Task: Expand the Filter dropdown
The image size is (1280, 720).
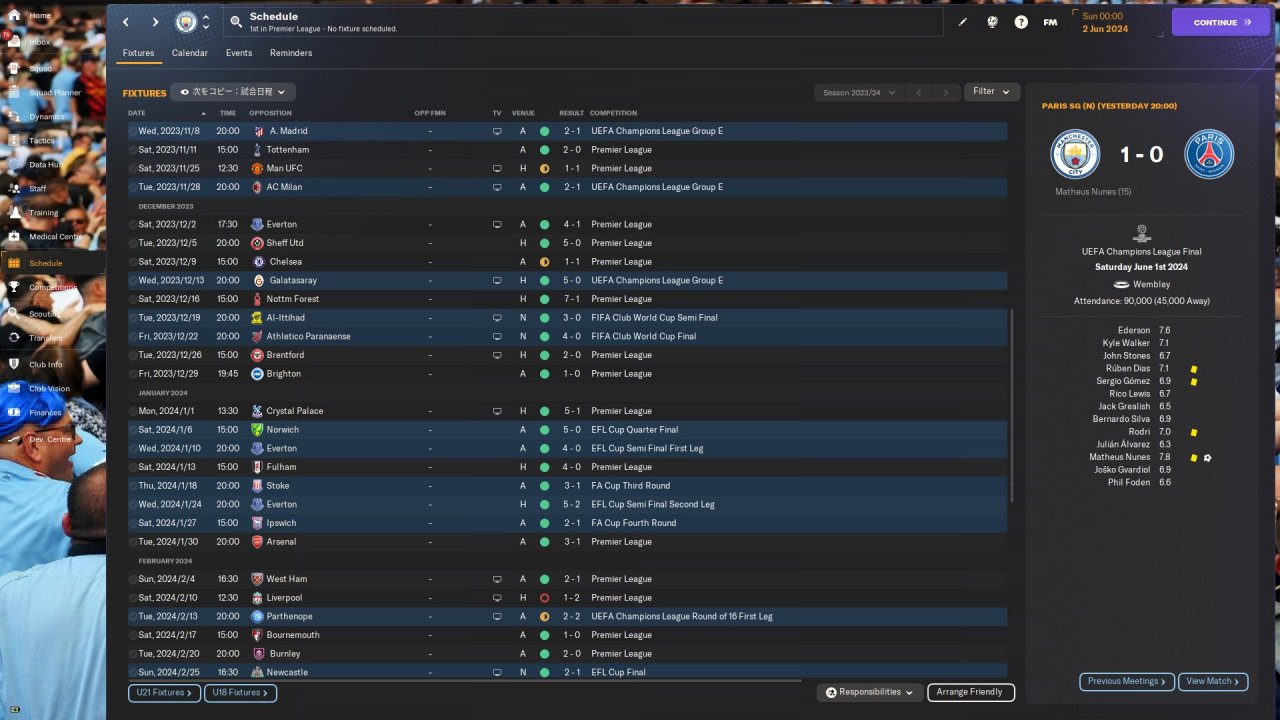Action: (992, 92)
